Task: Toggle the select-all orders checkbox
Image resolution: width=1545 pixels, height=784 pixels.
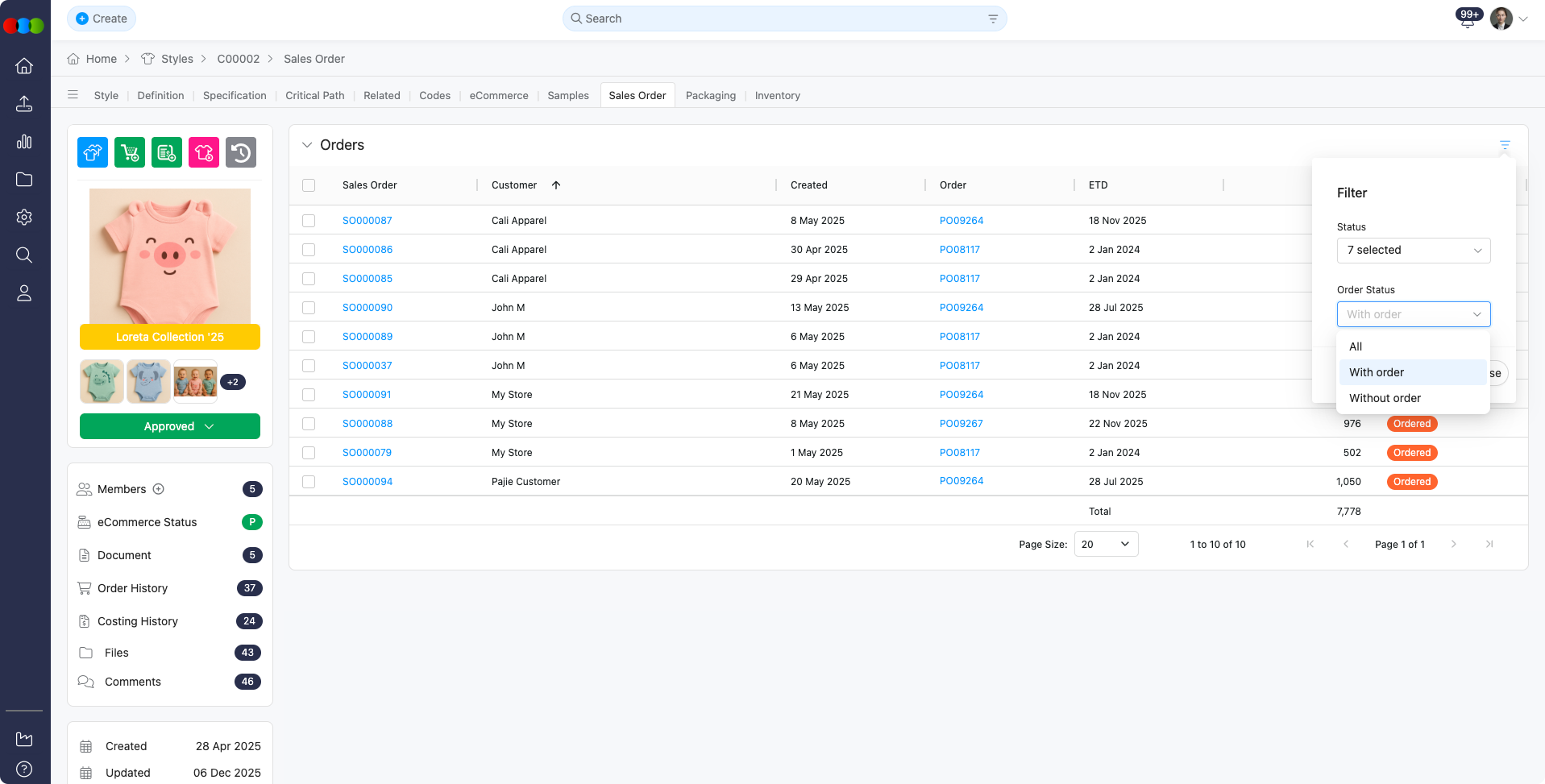Action: [x=309, y=185]
